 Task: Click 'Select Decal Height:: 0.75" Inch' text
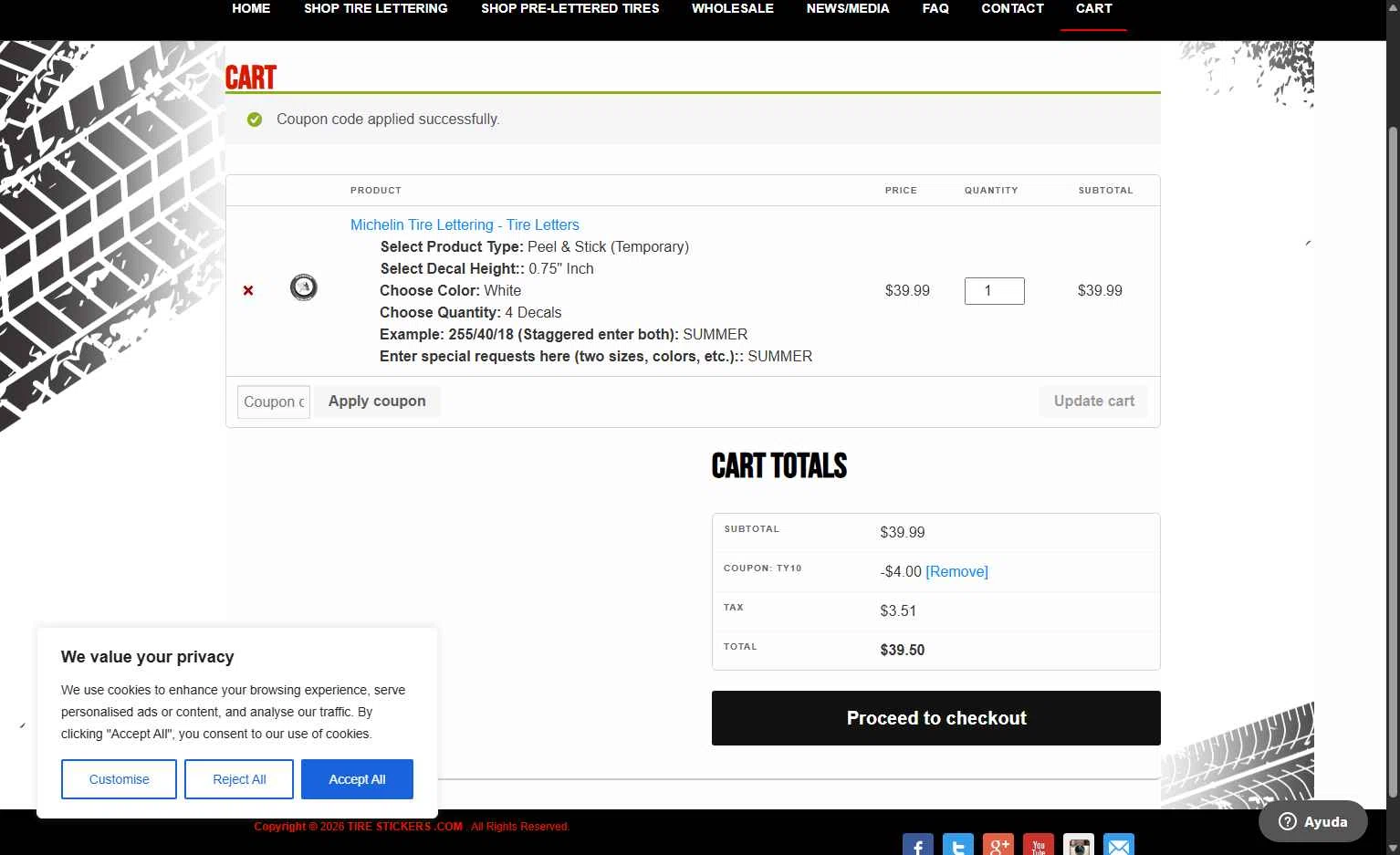click(487, 268)
